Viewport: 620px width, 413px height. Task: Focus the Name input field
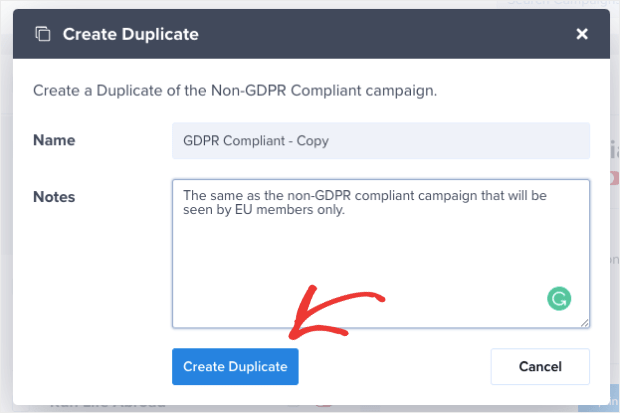tap(381, 141)
